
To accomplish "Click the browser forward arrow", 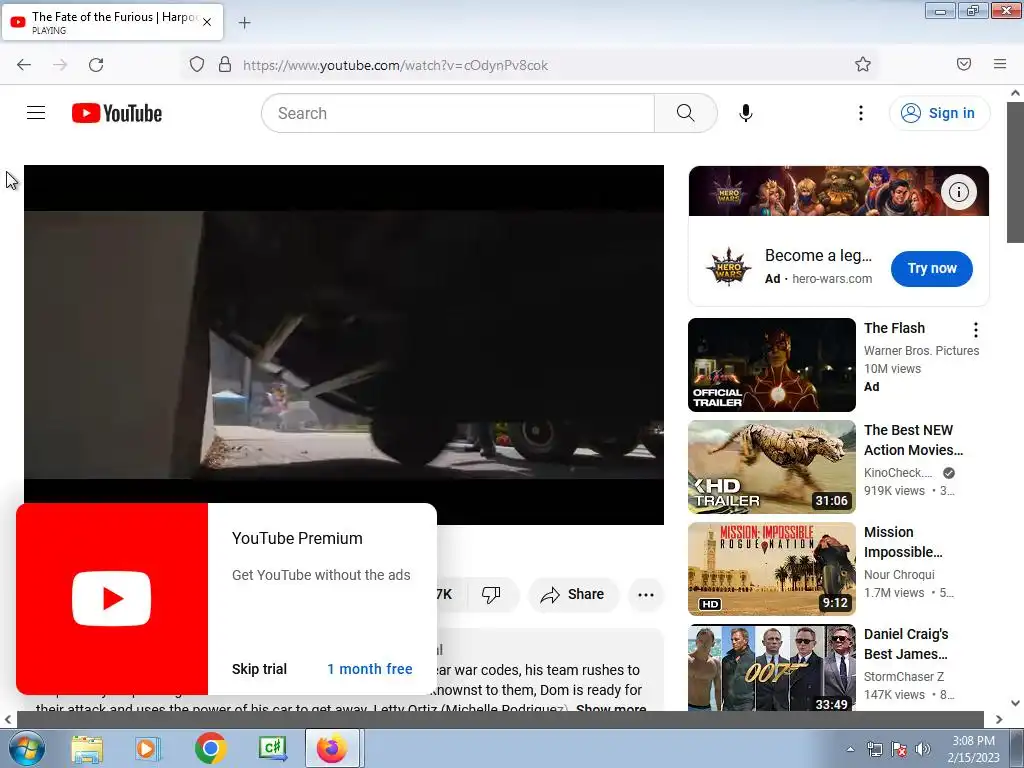I will coord(60,65).
